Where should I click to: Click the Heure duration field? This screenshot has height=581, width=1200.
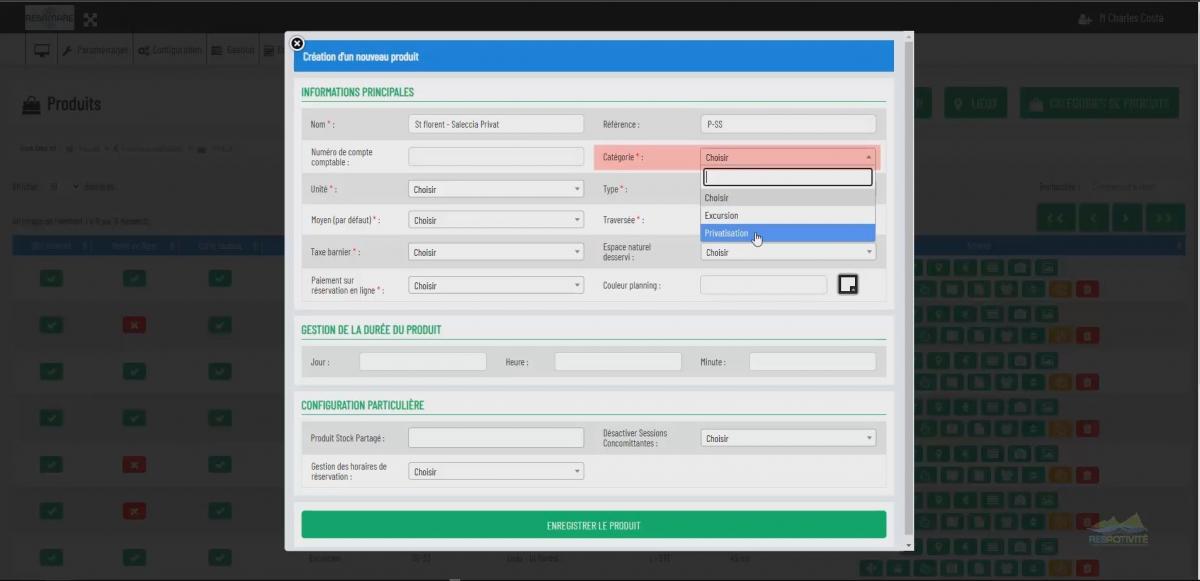point(618,362)
